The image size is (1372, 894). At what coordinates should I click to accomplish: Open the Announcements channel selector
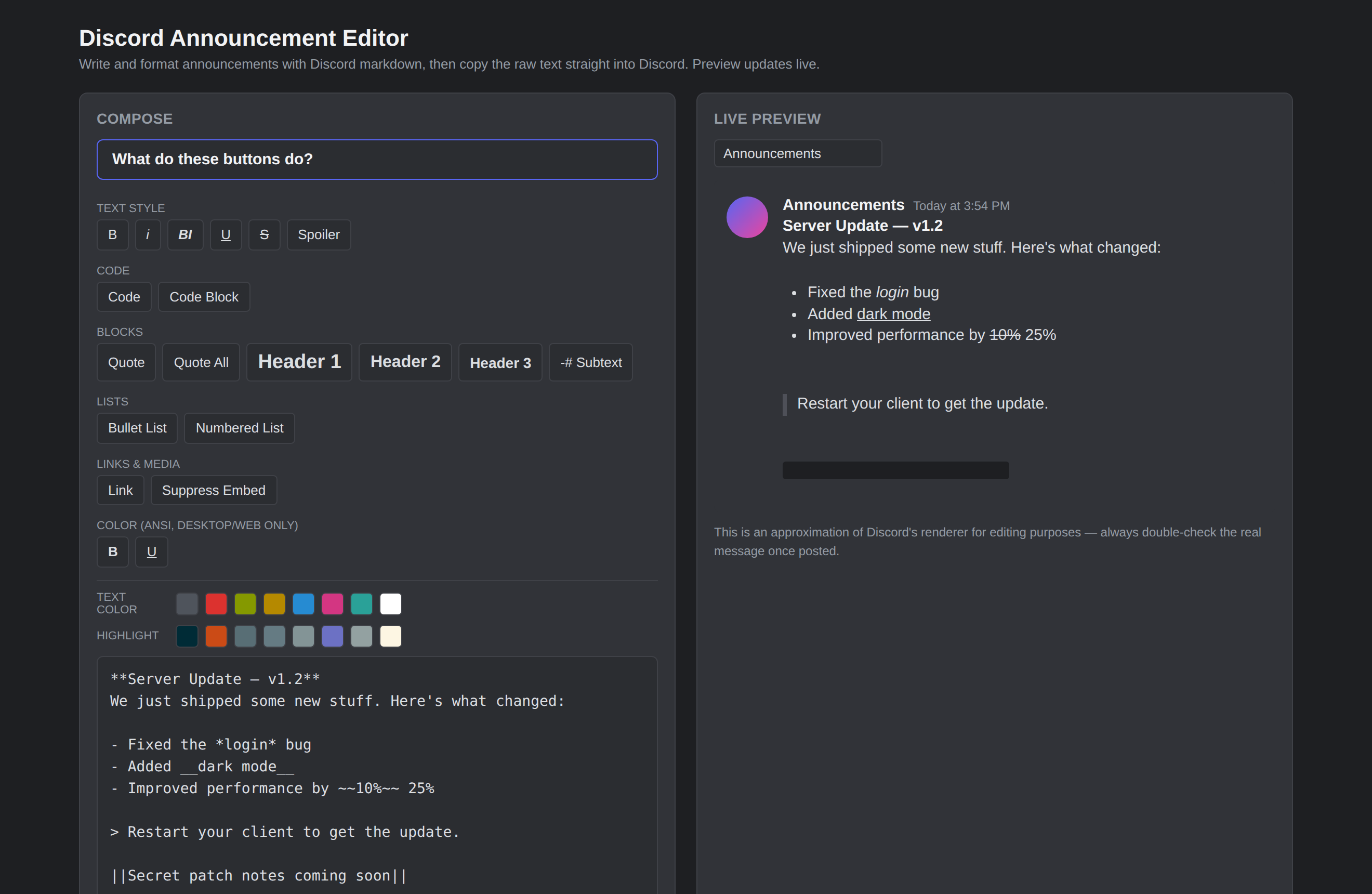click(x=798, y=153)
